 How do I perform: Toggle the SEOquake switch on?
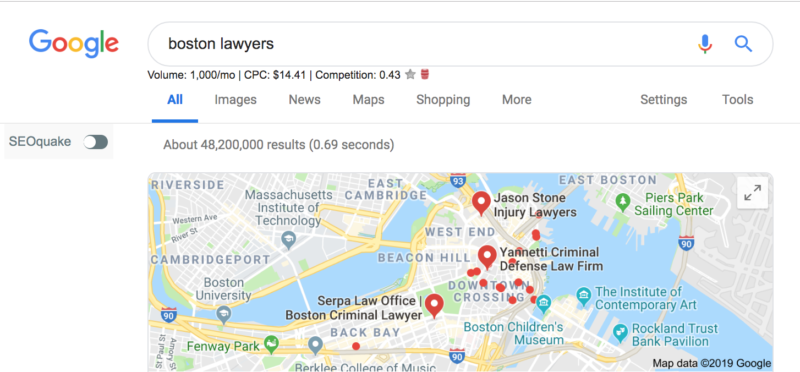(96, 142)
